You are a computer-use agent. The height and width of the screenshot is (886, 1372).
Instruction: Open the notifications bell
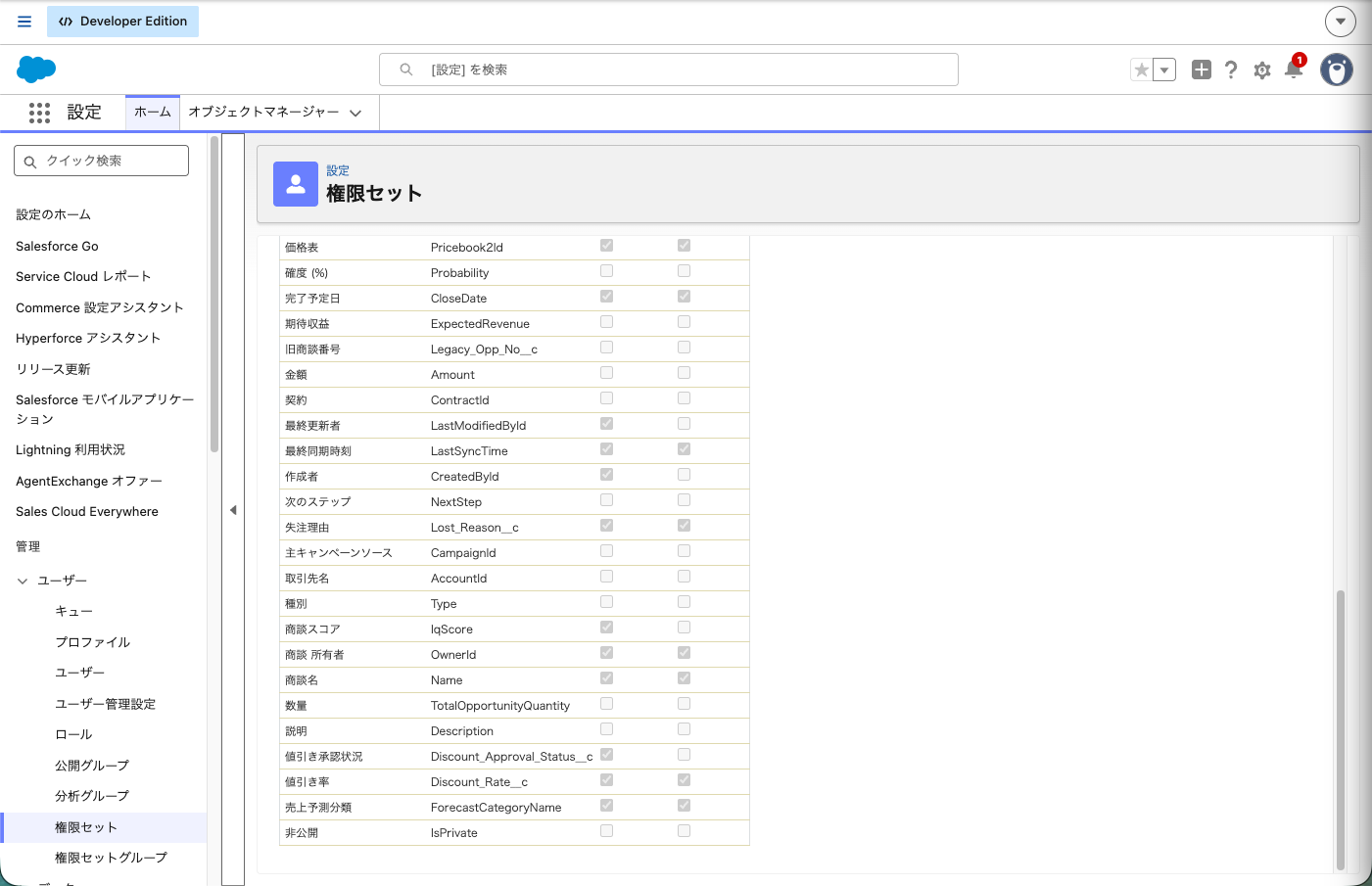pyautogui.click(x=1294, y=69)
